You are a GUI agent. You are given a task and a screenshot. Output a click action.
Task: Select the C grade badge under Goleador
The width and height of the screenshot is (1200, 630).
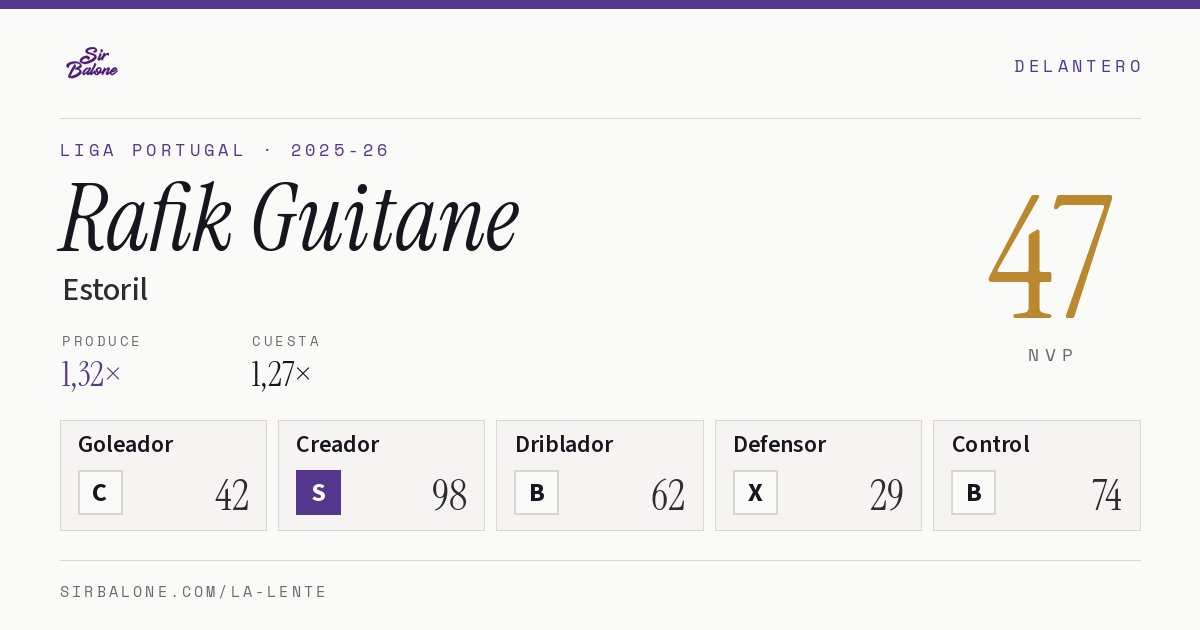100,493
